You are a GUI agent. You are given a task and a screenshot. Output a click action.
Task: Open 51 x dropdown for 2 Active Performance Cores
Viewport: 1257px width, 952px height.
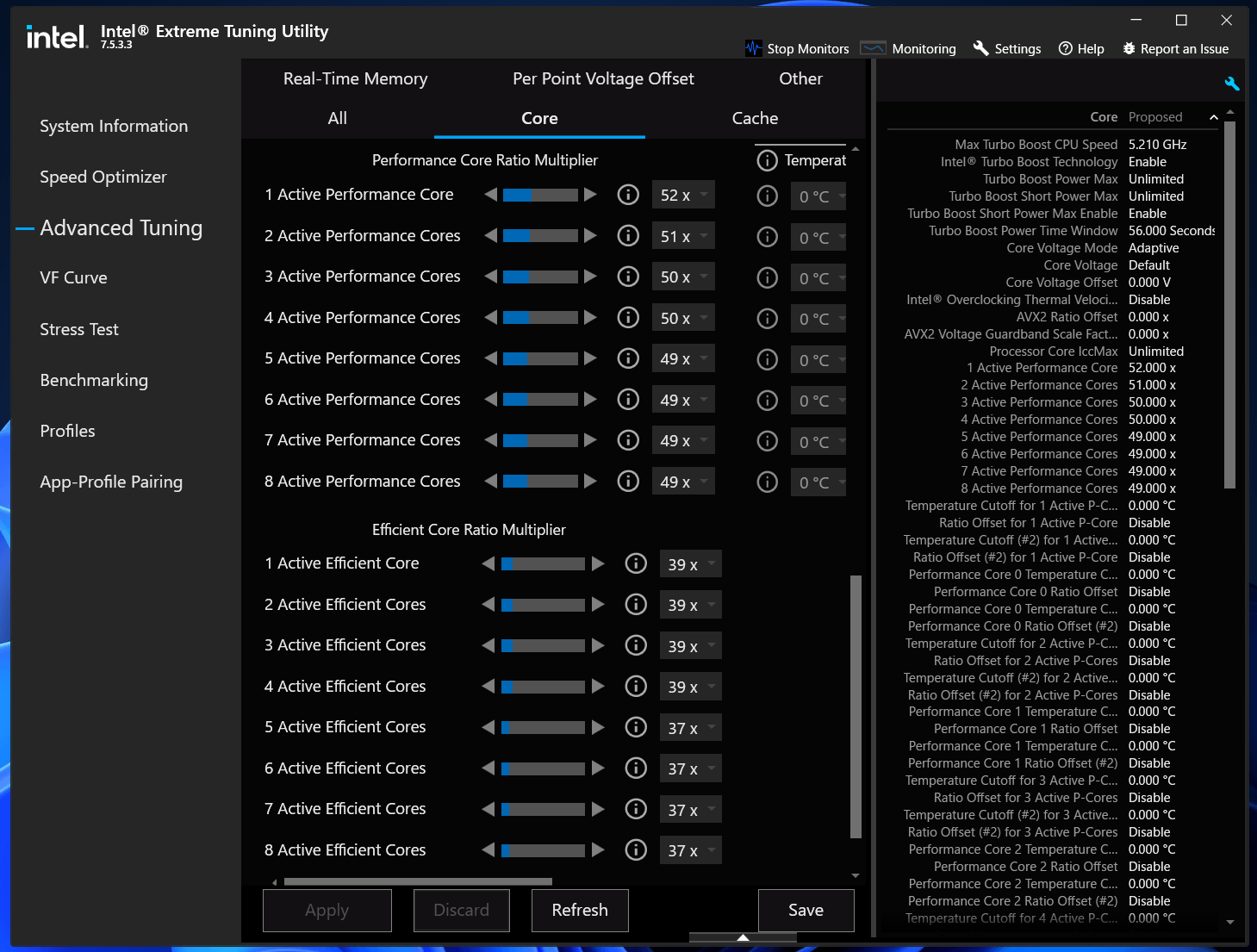(683, 236)
